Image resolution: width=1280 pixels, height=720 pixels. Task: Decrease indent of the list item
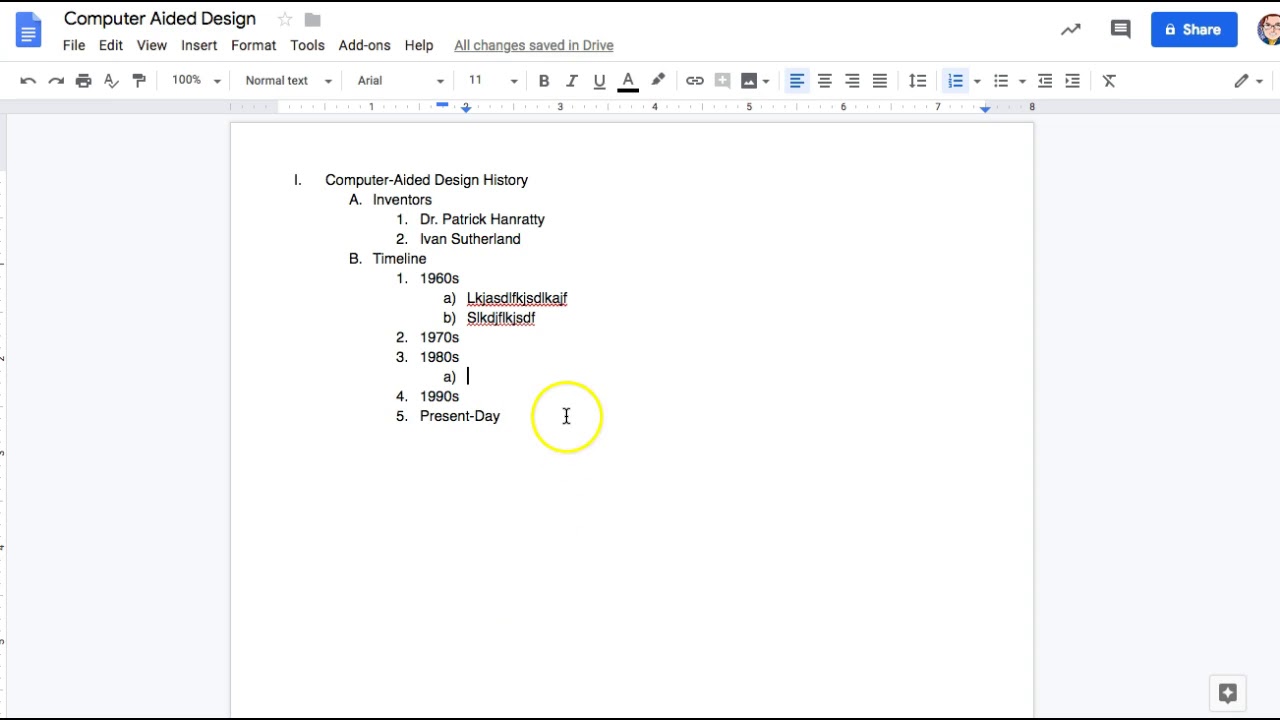pyautogui.click(x=1045, y=81)
